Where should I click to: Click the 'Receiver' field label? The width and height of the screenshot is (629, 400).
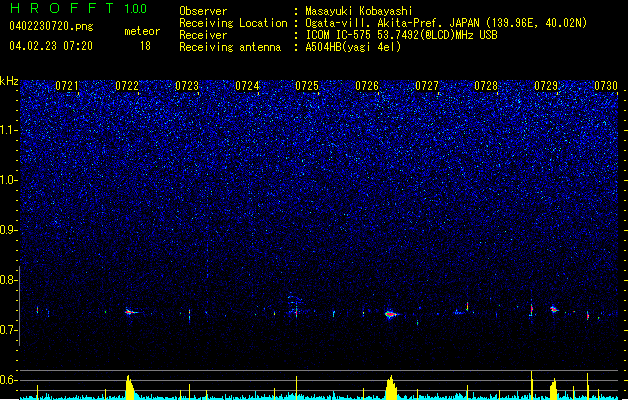[x=203, y=35]
